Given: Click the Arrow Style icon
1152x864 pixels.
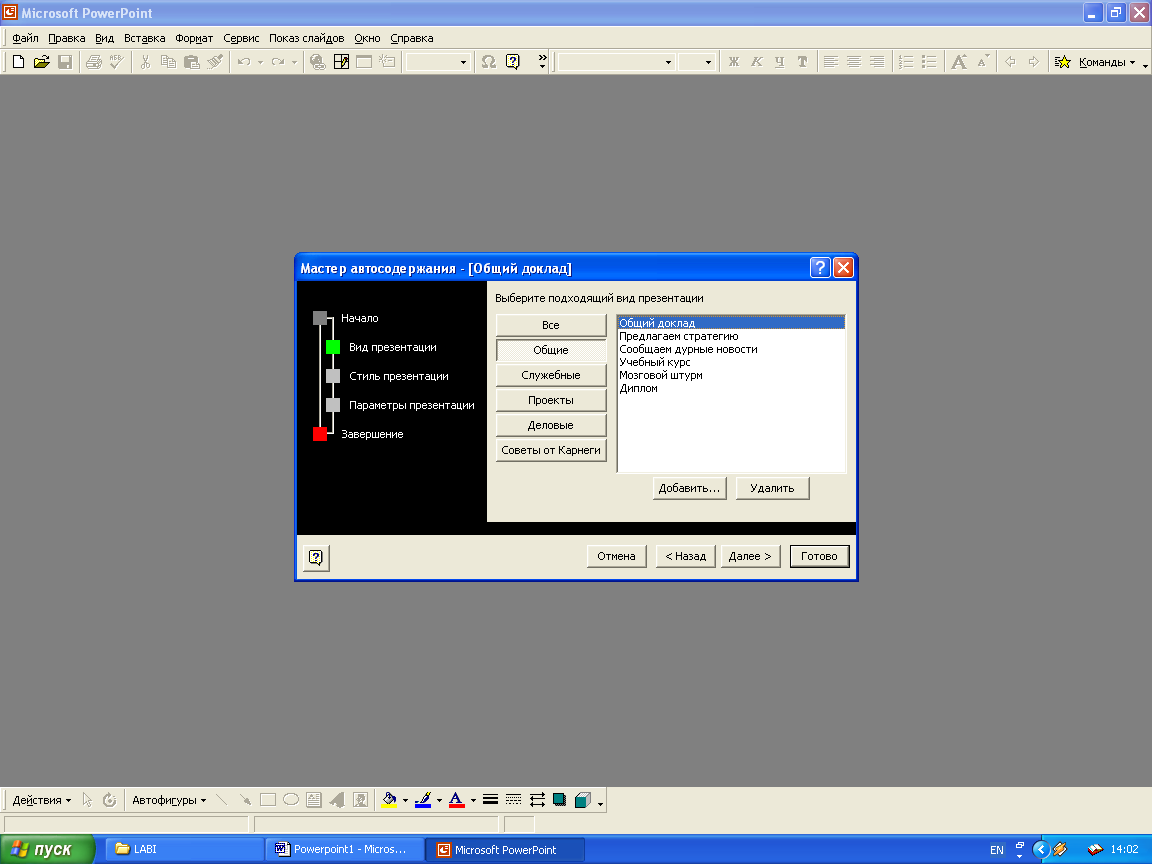Looking at the screenshot, I should tap(537, 800).
